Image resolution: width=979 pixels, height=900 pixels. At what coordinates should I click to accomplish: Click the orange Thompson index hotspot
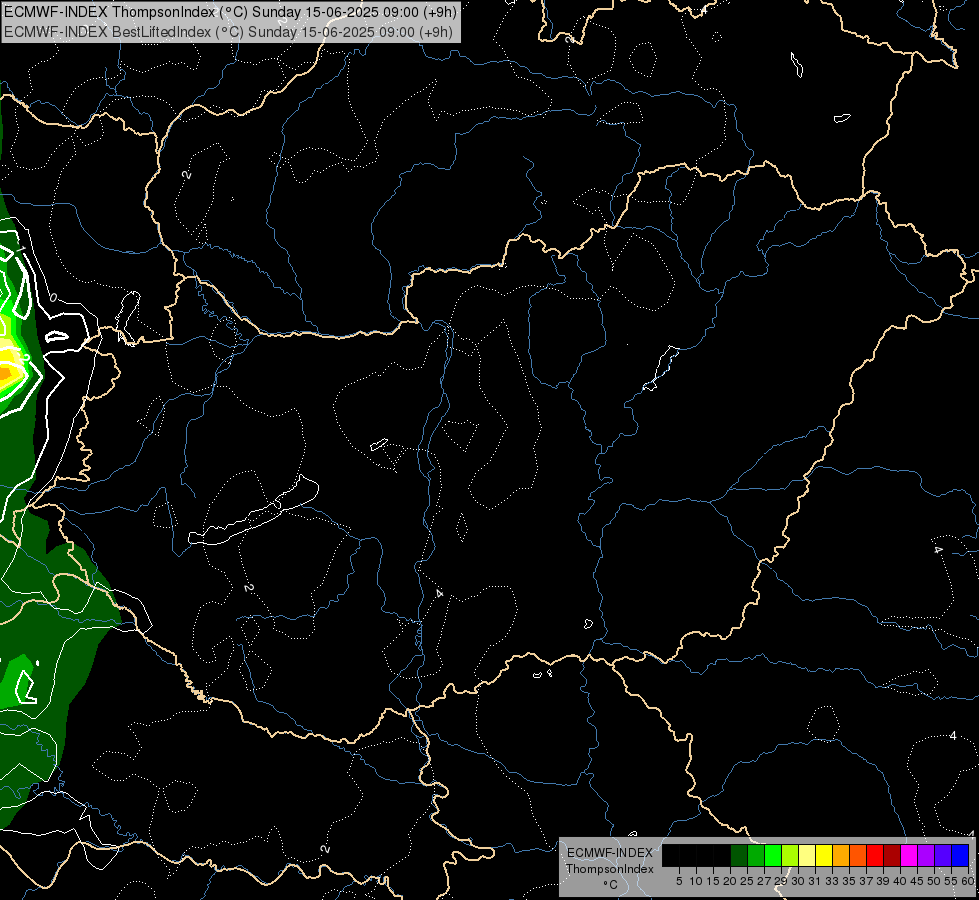coord(5,373)
